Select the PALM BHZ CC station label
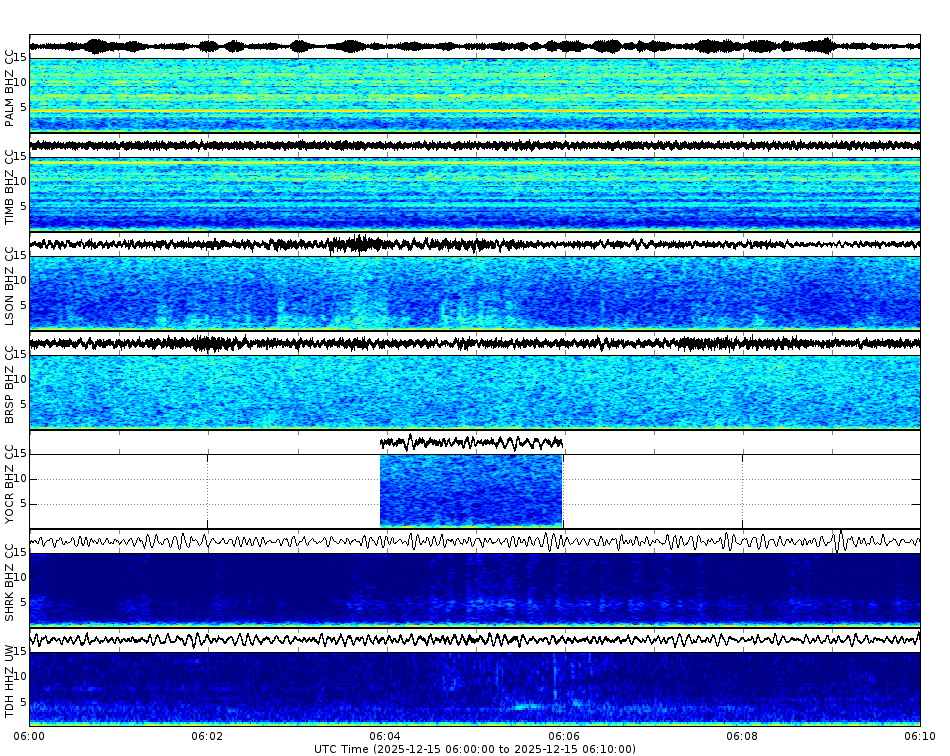 (x=10, y=85)
